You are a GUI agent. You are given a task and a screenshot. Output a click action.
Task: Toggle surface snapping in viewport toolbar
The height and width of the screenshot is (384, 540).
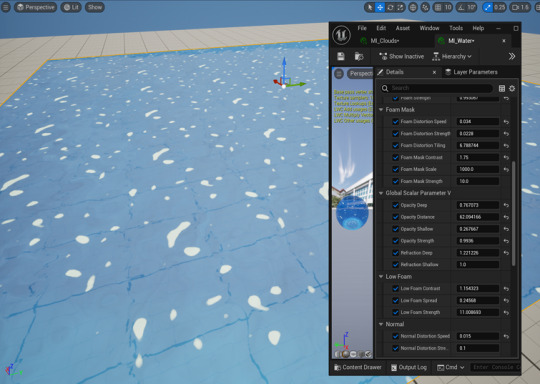pyautogui.click(x=425, y=7)
